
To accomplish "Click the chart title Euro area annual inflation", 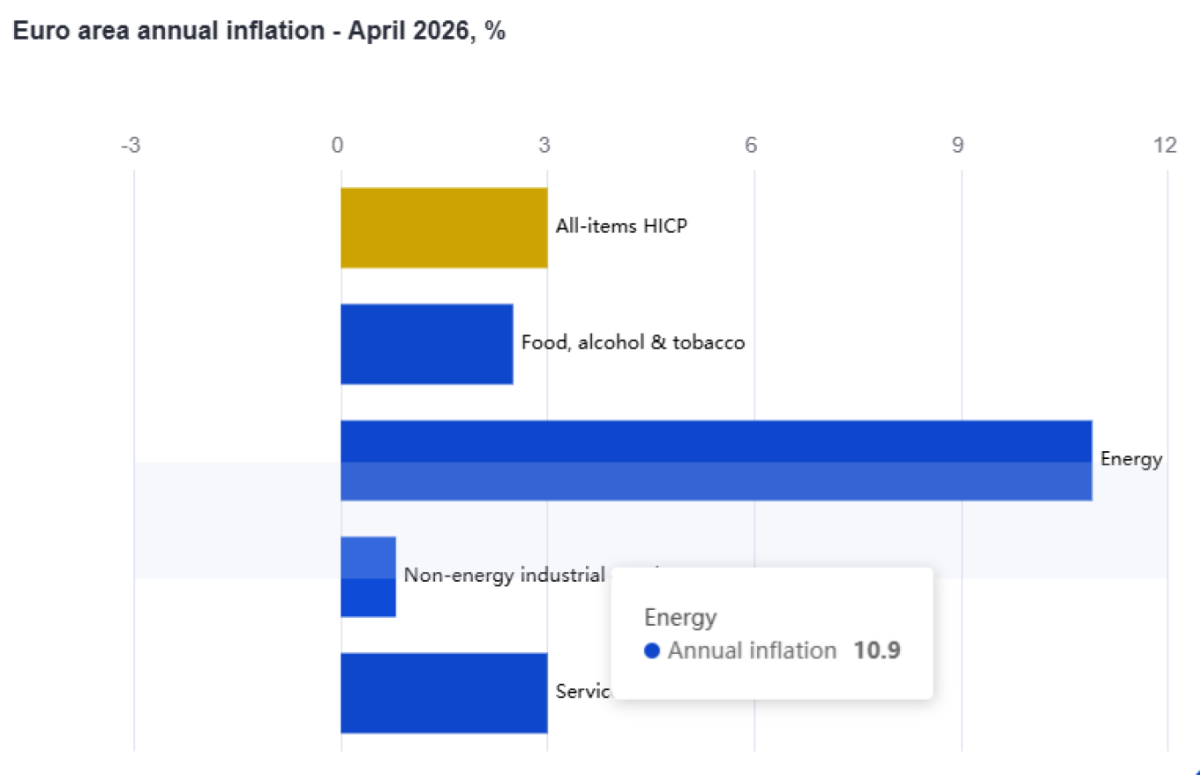I will click(259, 32).
